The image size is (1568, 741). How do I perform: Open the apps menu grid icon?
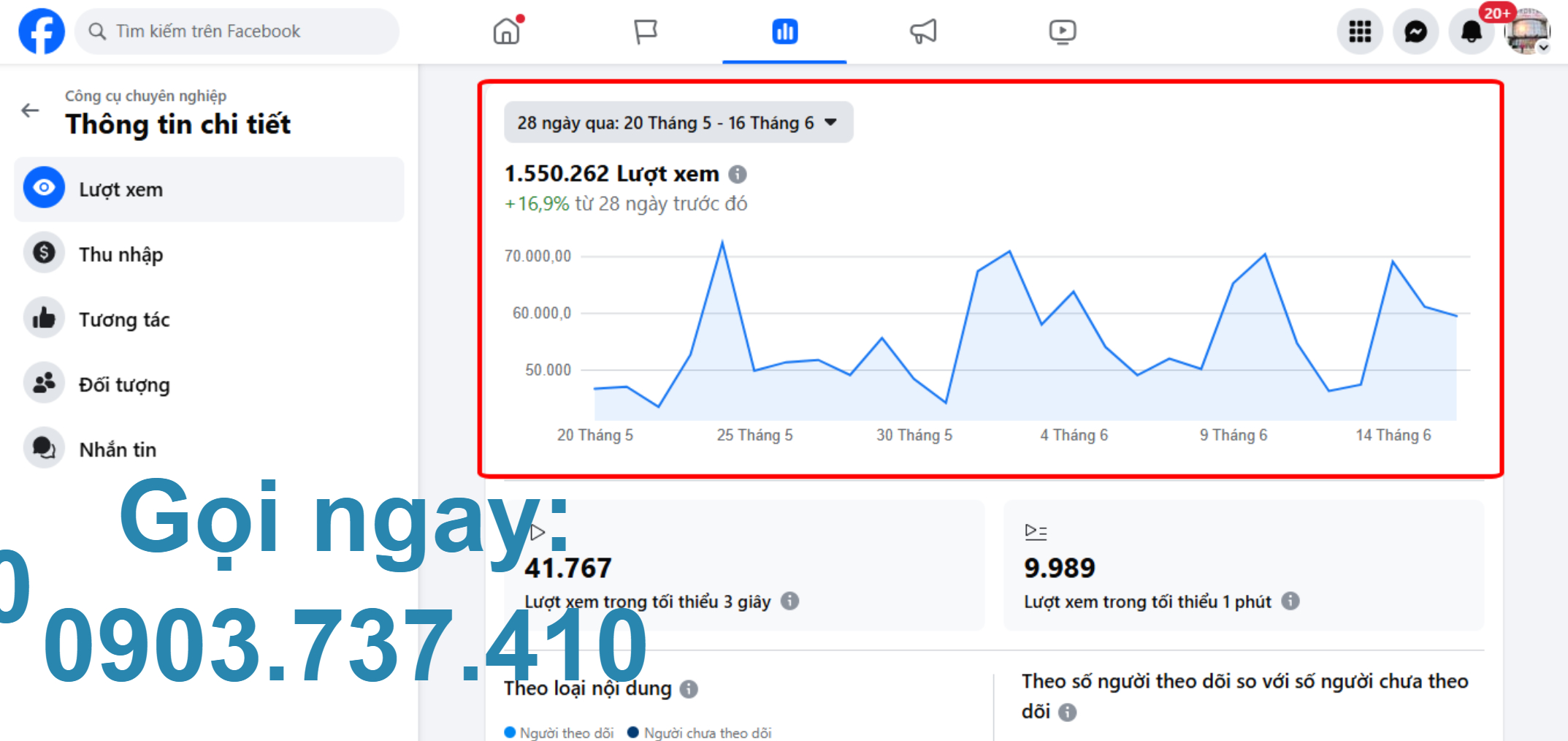(1359, 31)
